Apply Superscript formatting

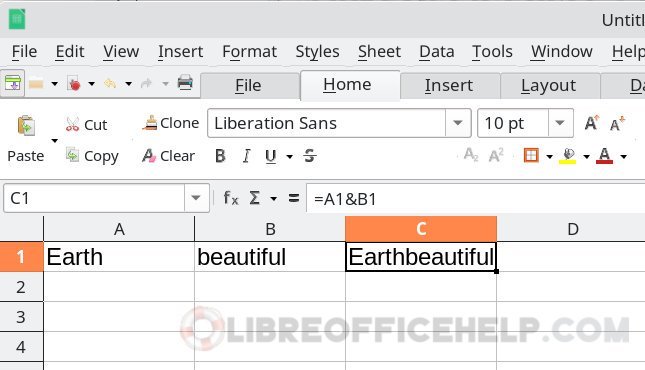pyautogui.click(x=496, y=155)
